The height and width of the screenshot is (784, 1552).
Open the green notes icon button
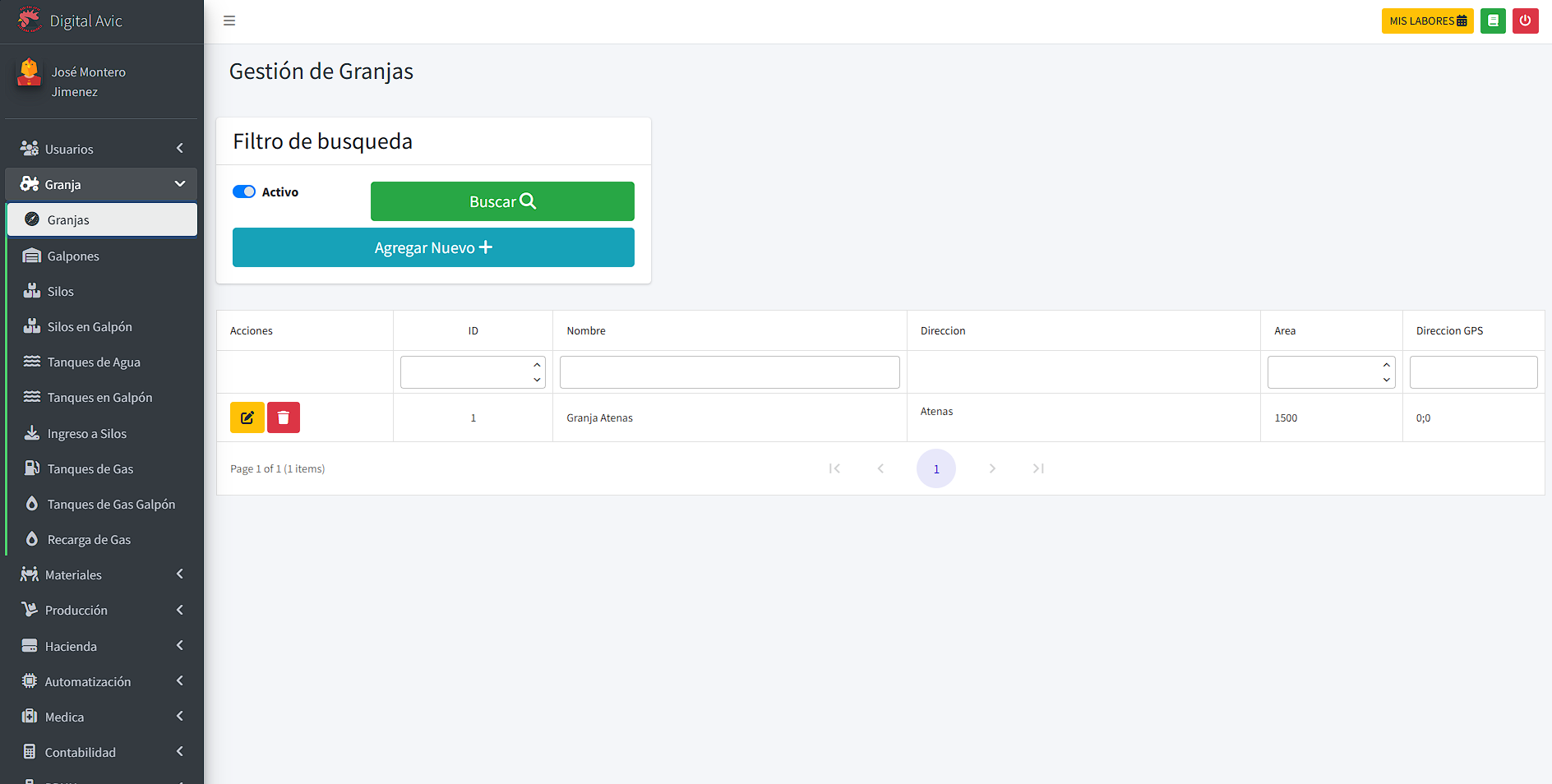[1493, 21]
